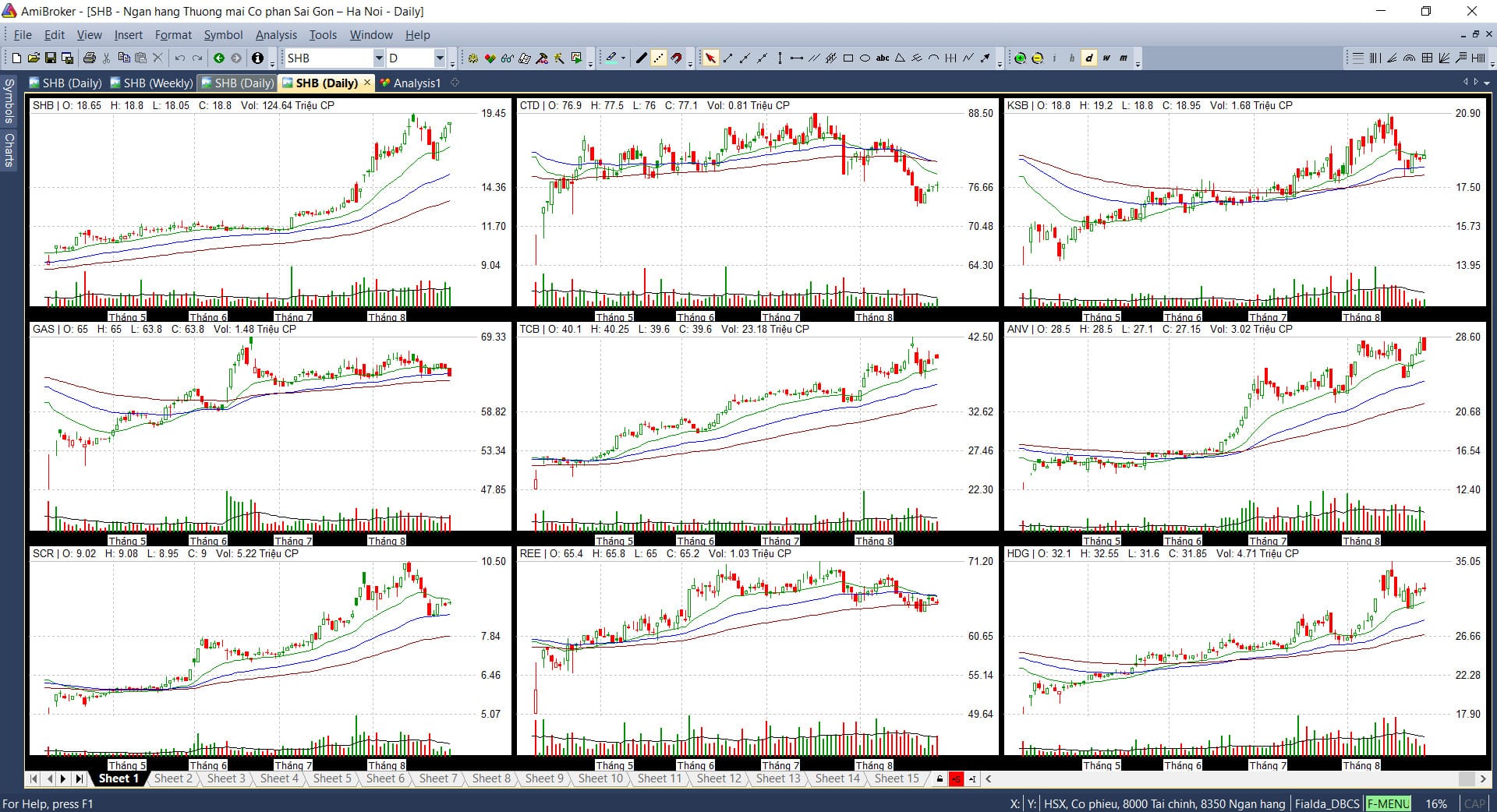The image size is (1497, 812).
Task: Open the Fibonacci arc tool
Action: [x=1409, y=58]
